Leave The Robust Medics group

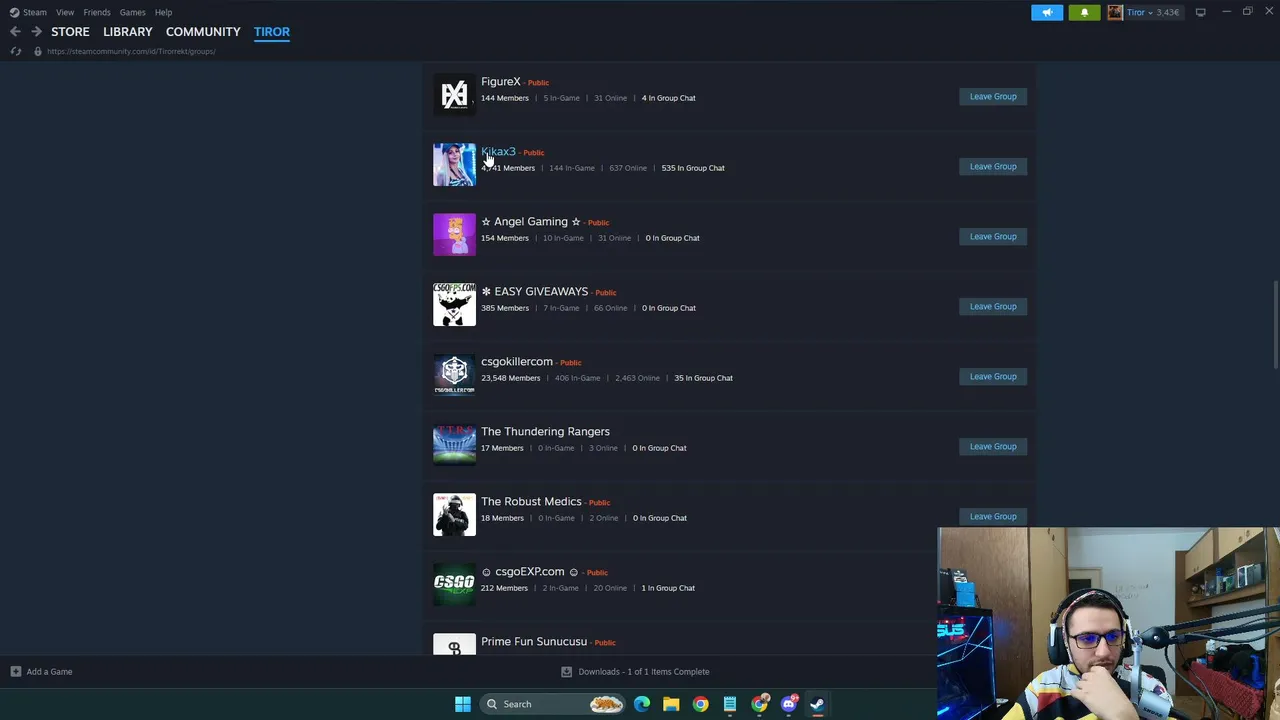(993, 517)
